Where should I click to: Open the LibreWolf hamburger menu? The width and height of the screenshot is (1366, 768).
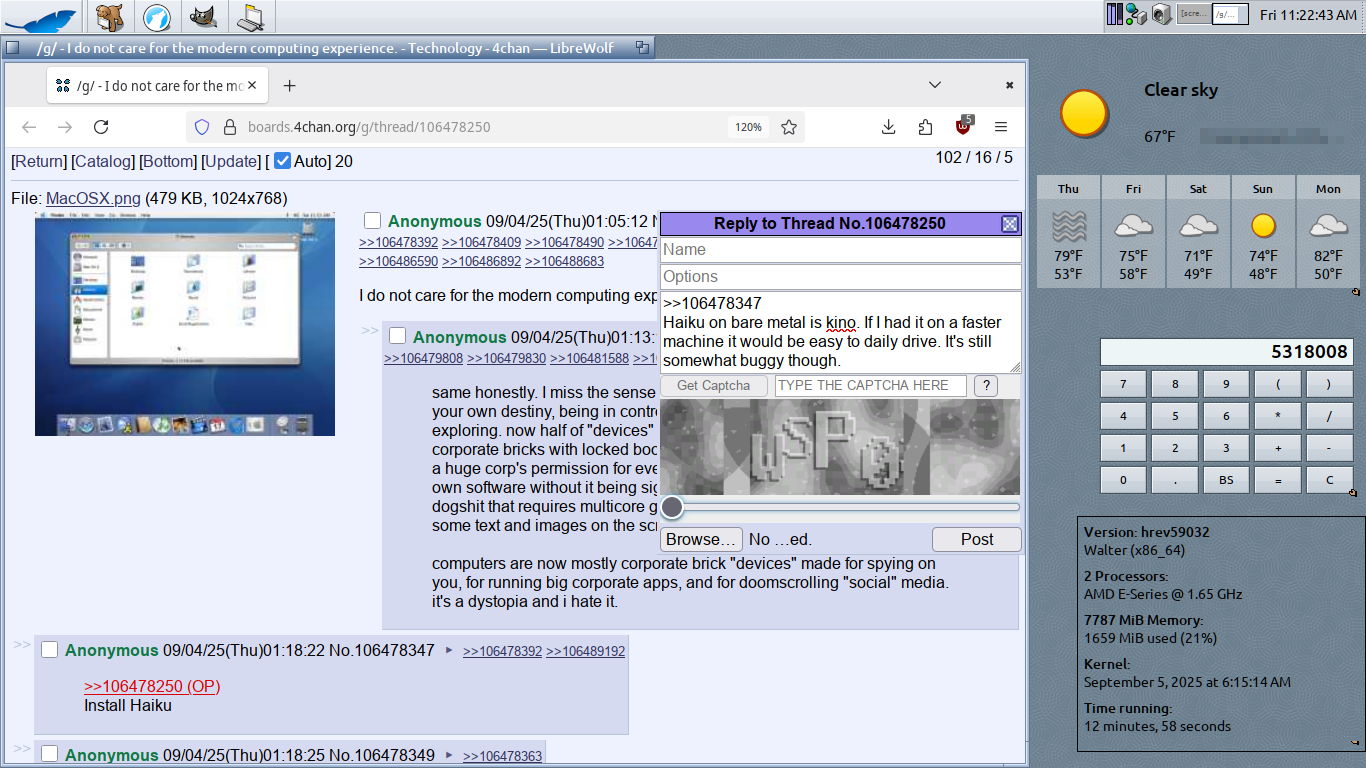pyautogui.click(x=1001, y=127)
